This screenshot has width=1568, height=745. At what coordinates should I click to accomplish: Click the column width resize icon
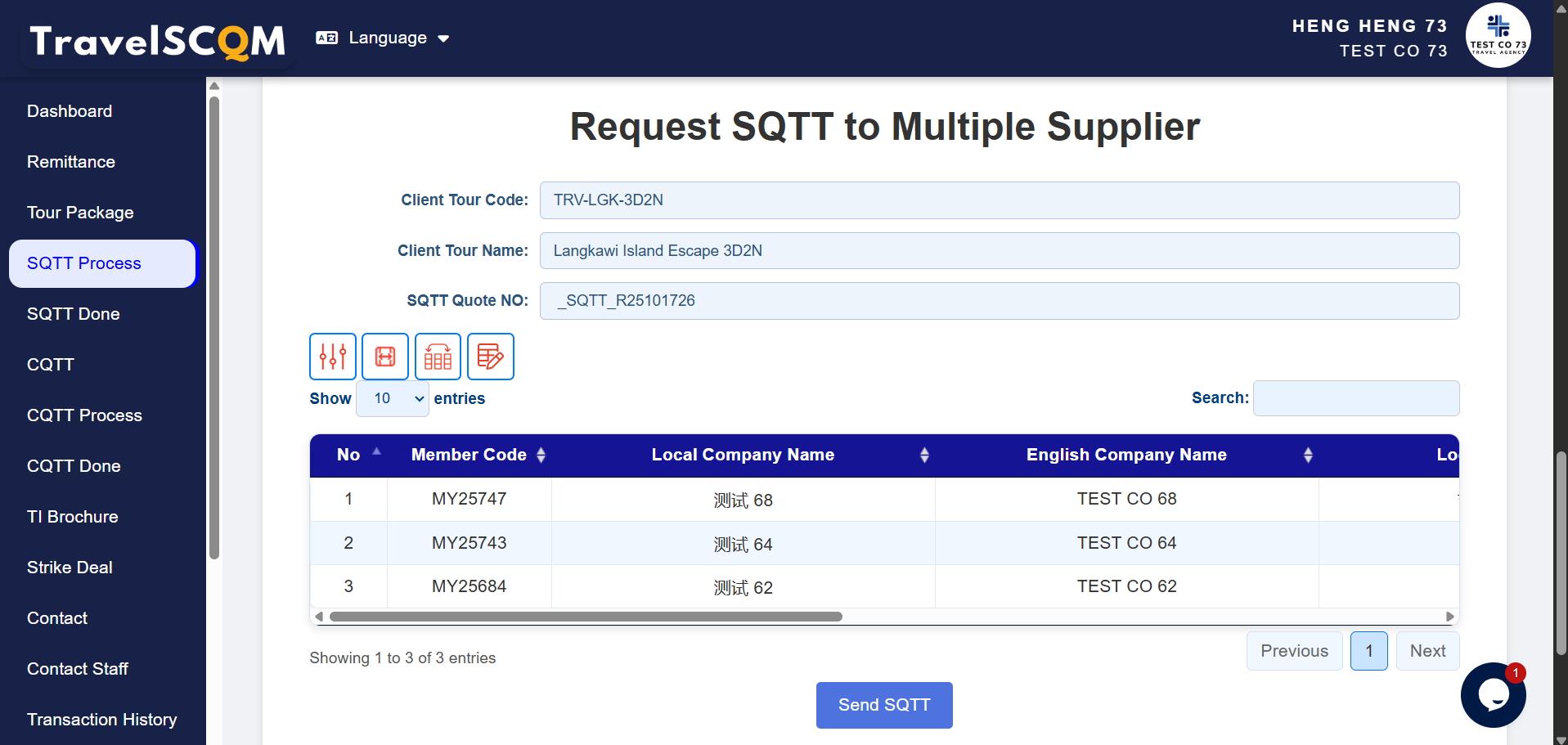[385, 357]
